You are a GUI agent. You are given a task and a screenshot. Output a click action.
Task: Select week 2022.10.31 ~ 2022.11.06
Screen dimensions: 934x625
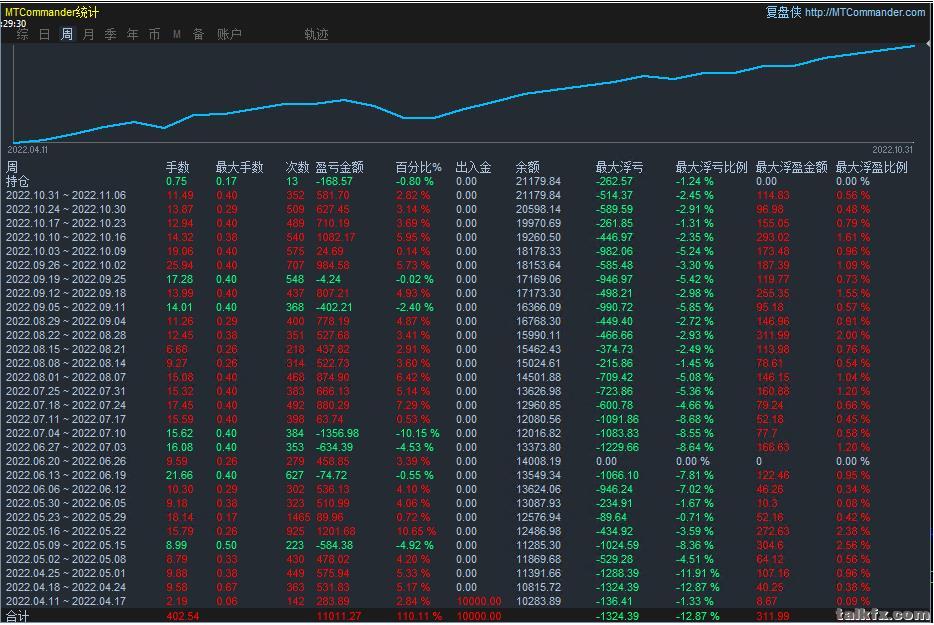pos(66,195)
